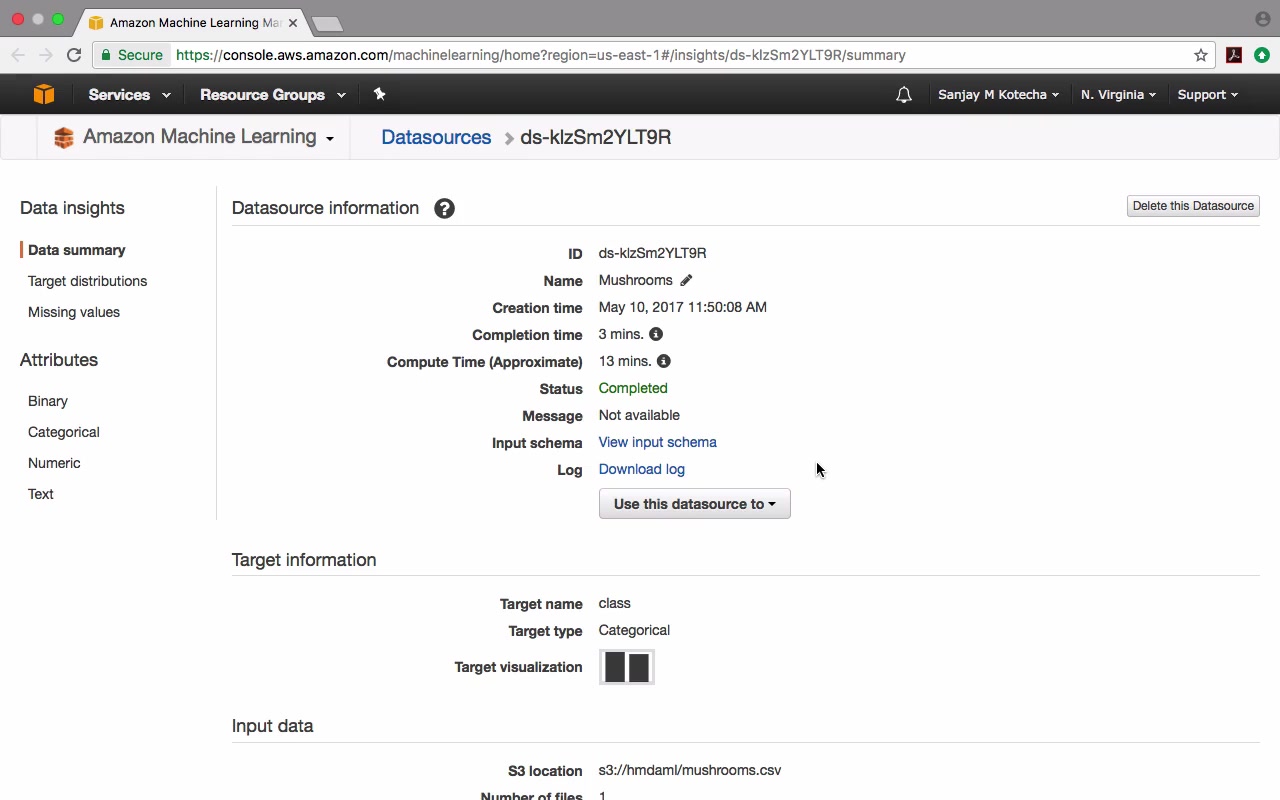Click the 'ds-klzSm2YLT9R' breadcrumb text
This screenshot has width=1280, height=800.
(596, 137)
